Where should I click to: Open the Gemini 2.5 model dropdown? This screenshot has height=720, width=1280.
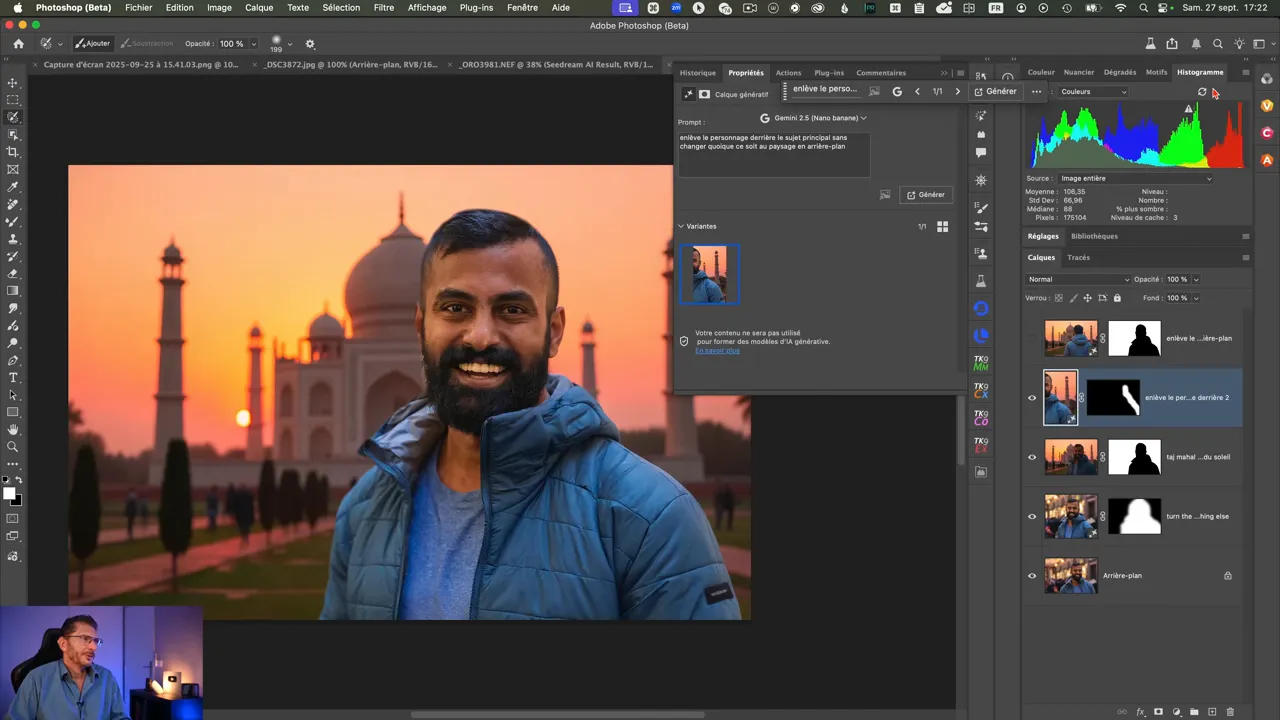point(814,118)
